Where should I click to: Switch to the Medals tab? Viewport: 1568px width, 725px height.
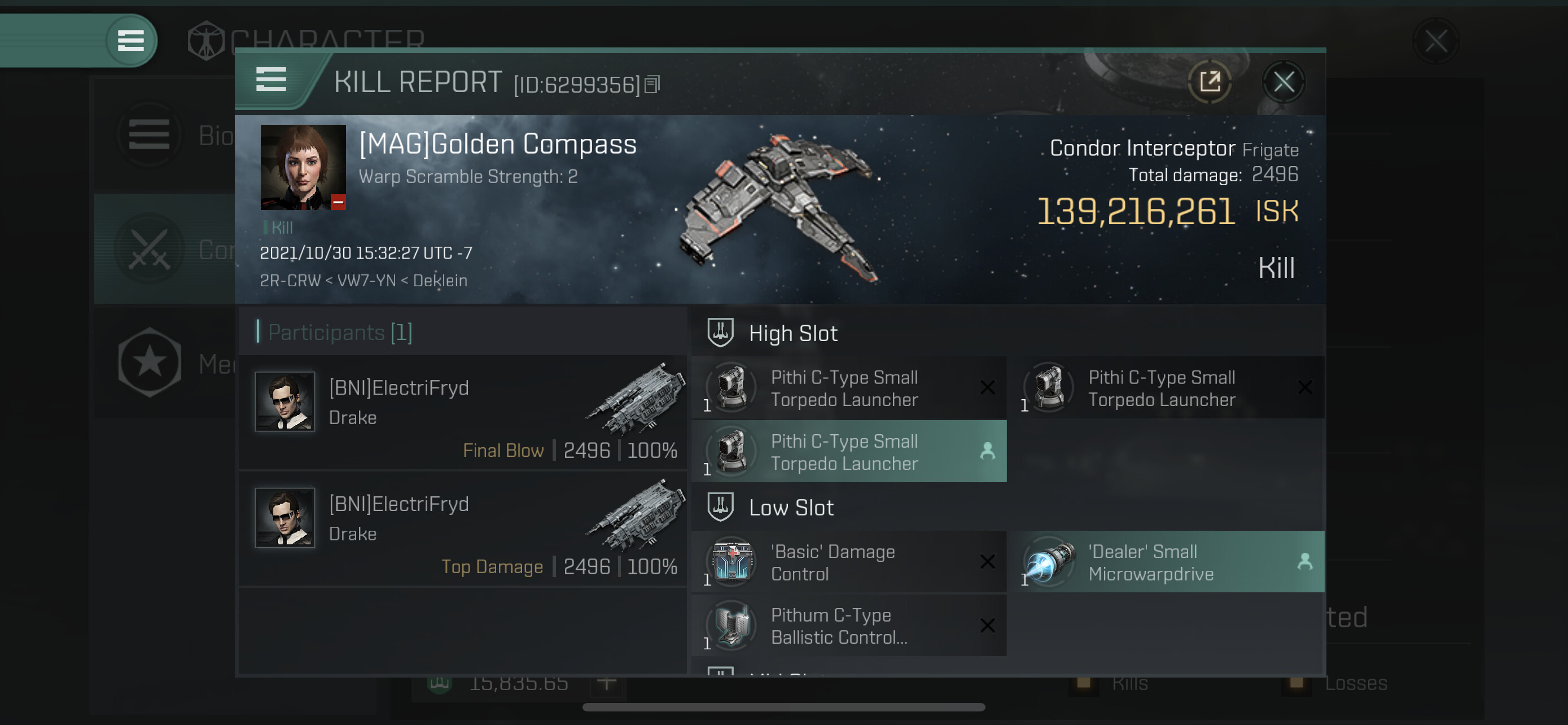164,363
